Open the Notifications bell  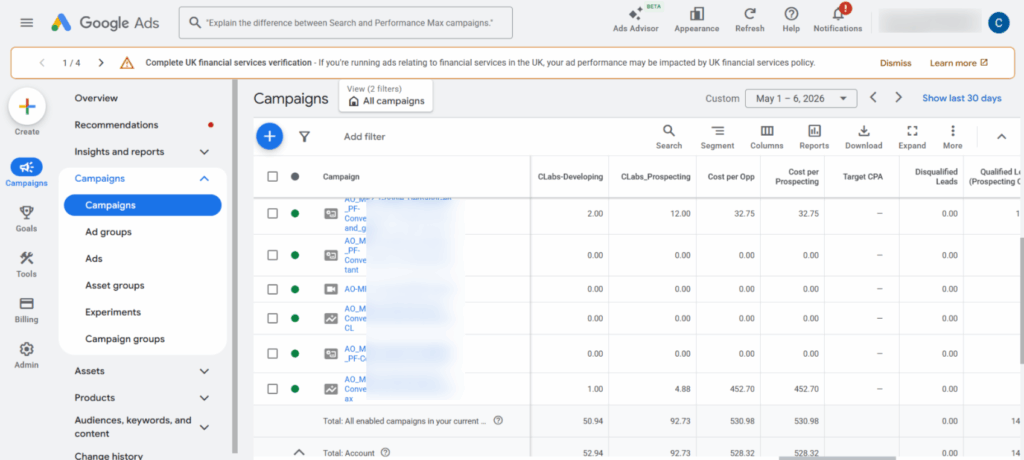[x=838, y=20]
